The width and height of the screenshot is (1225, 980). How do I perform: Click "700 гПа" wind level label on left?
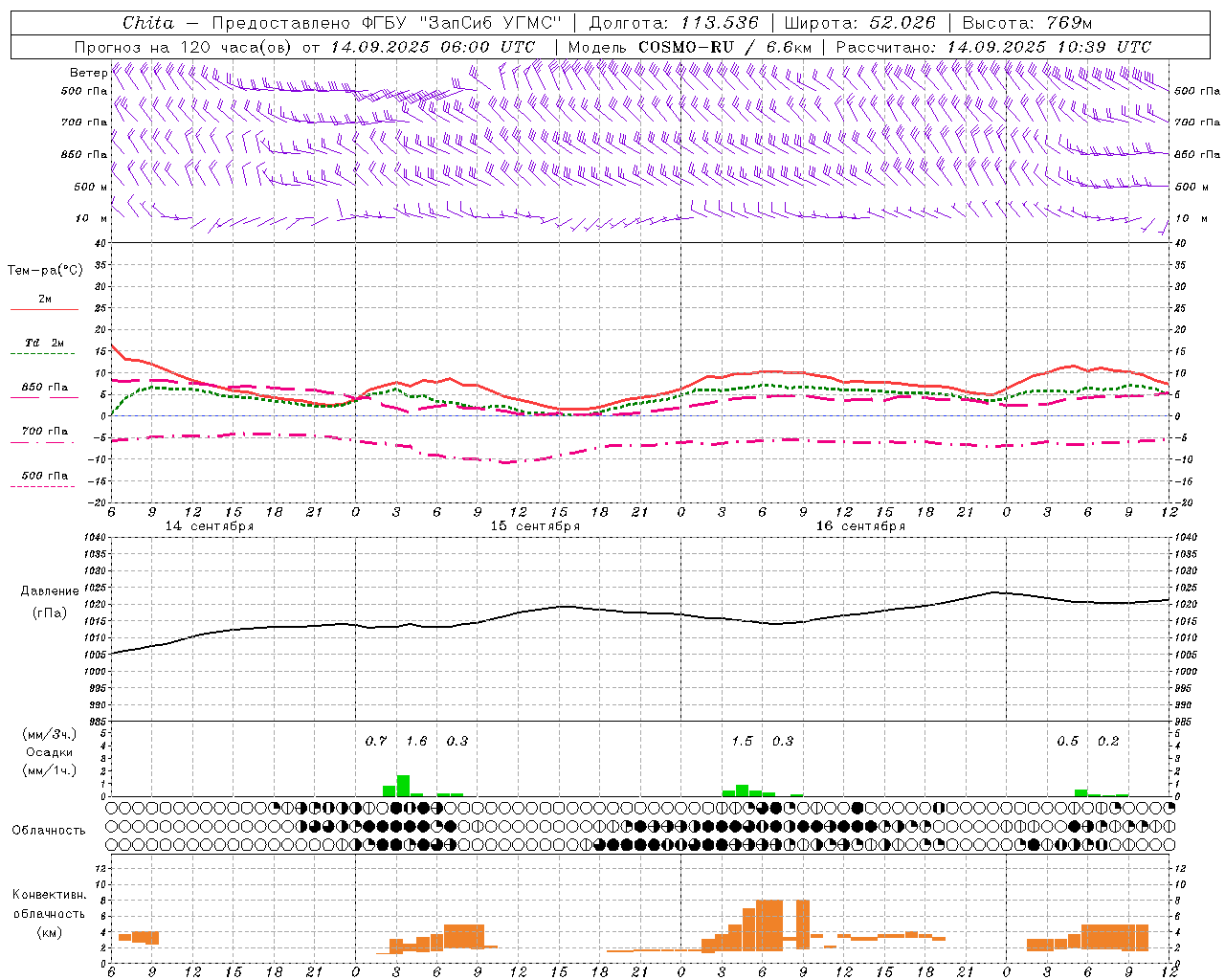coord(84,122)
